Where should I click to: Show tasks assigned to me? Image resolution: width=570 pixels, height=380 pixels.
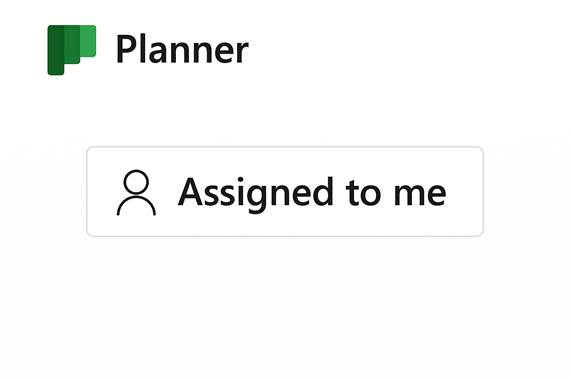point(285,191)
